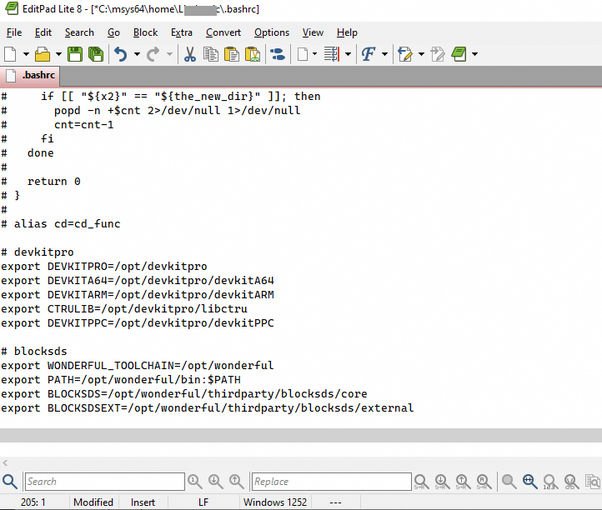This screenshot has height=510, width=602.
Task: Click the magnifier icon right of count matches
Action: click(571, 482)
